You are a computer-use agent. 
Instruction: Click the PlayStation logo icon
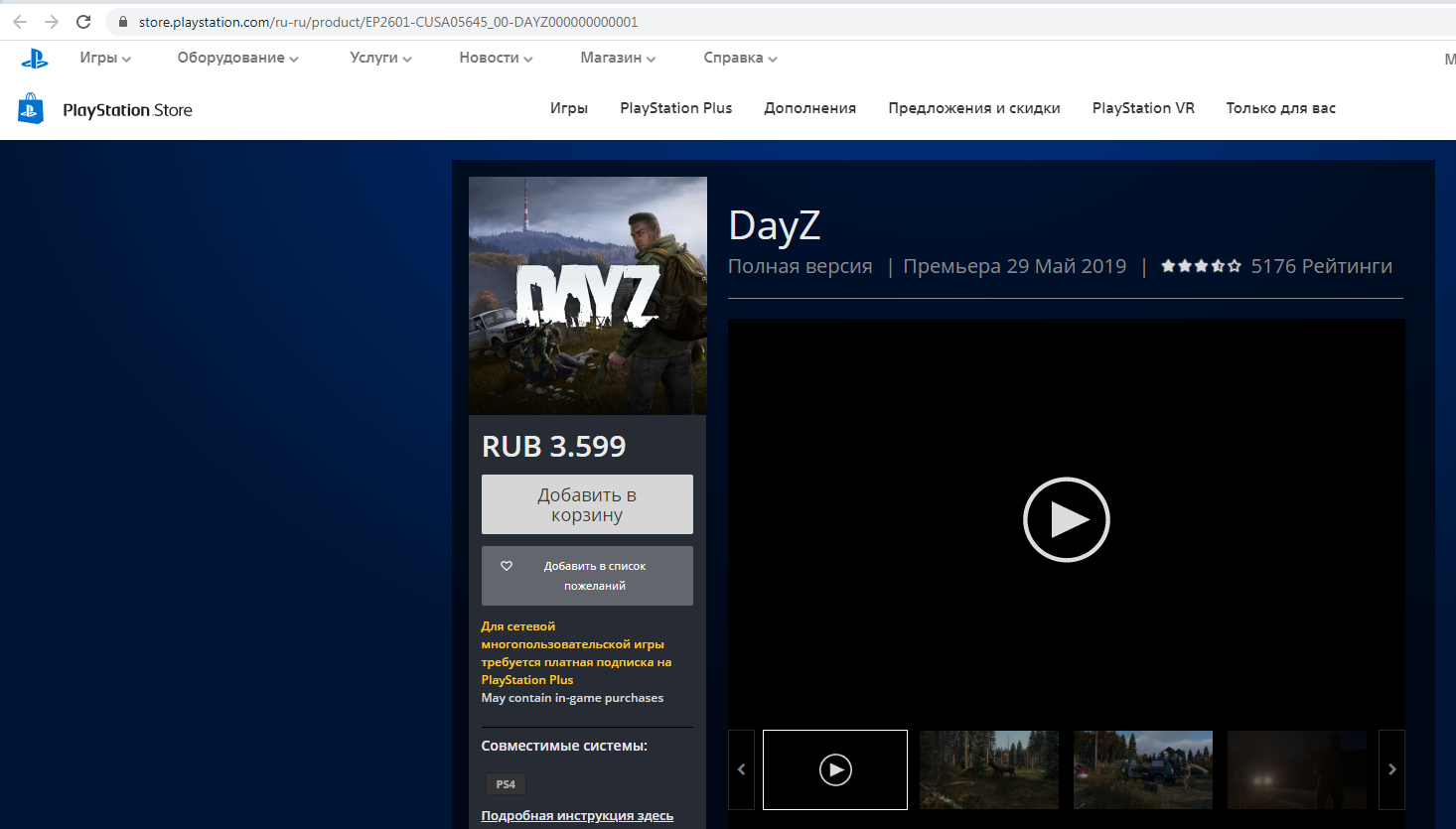(x=35, y=59)
